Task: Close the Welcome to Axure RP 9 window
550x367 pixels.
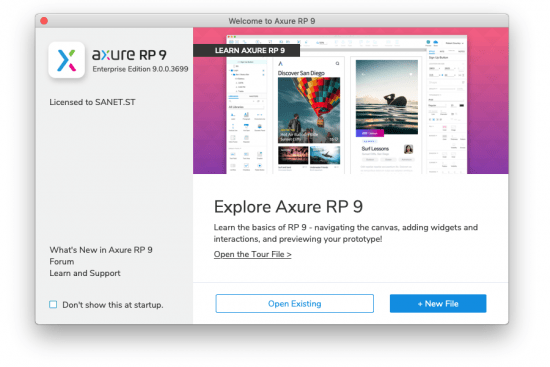Action: tap(44, 21)
